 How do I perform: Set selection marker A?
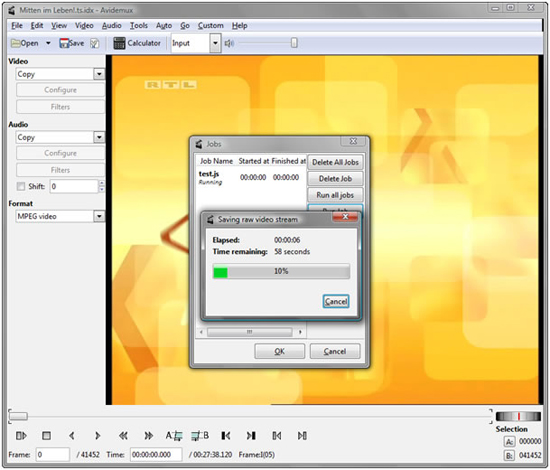click(174, 436)
